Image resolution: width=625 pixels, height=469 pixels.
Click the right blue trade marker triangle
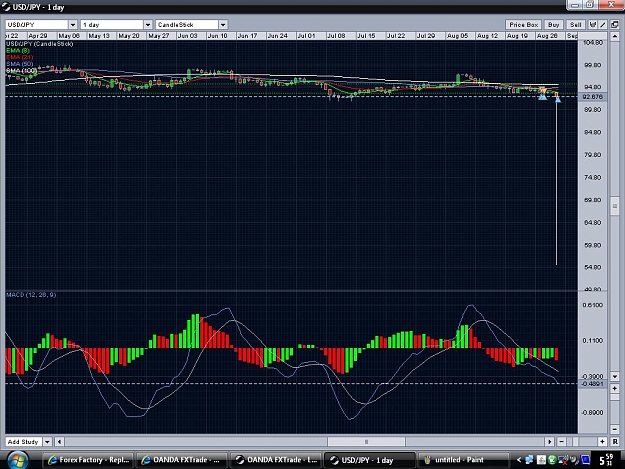tap(558, 98)
